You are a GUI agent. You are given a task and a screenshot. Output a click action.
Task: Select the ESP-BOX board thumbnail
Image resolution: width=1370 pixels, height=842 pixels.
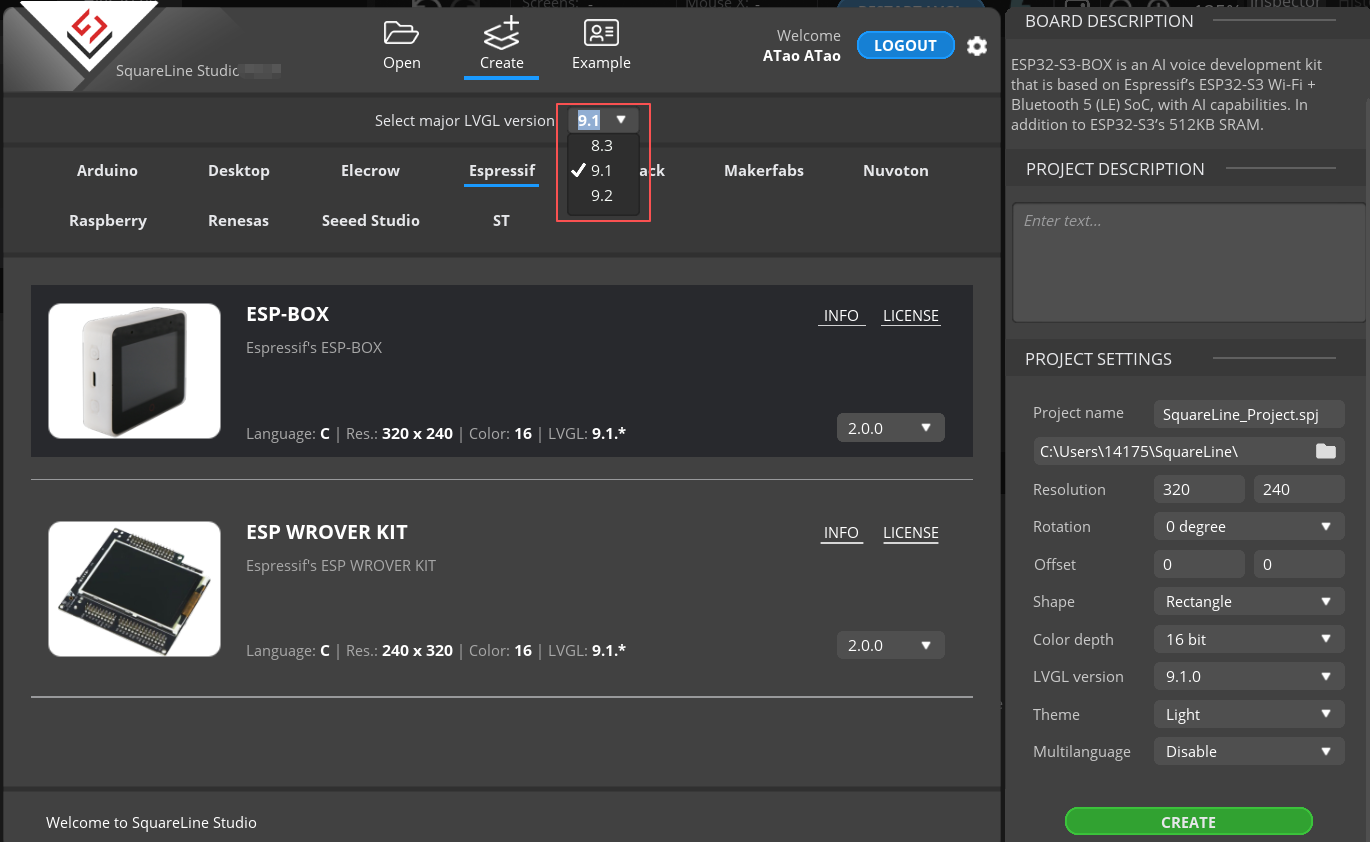134,371
